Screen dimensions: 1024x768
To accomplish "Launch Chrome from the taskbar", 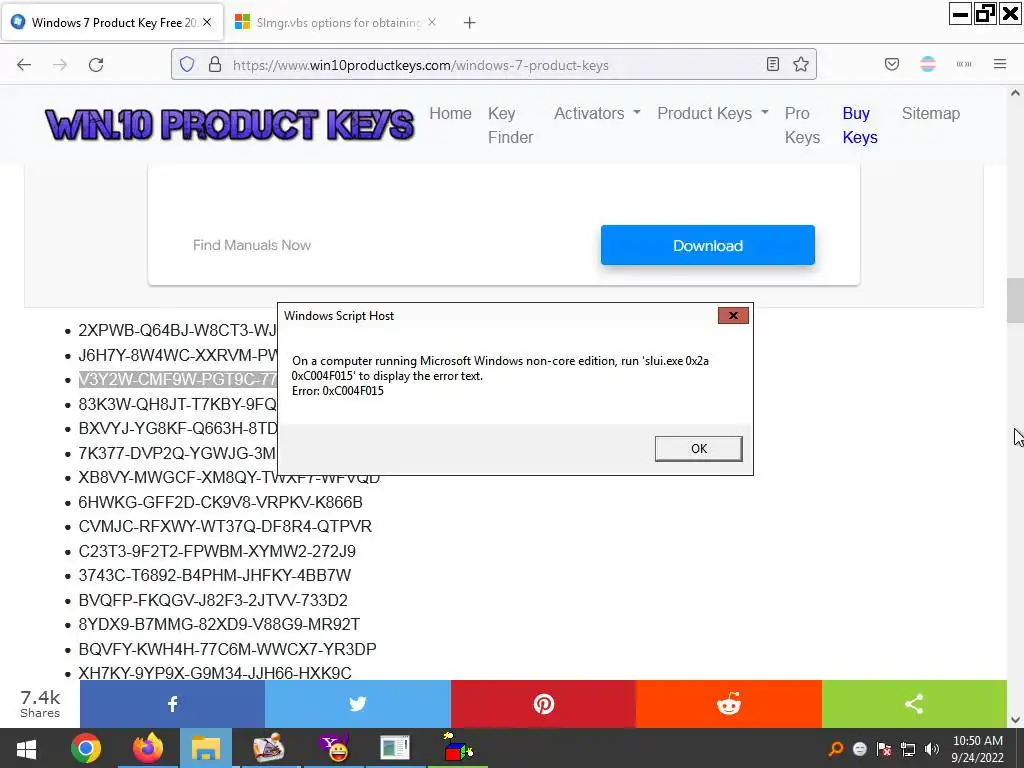I will point(86,748).
